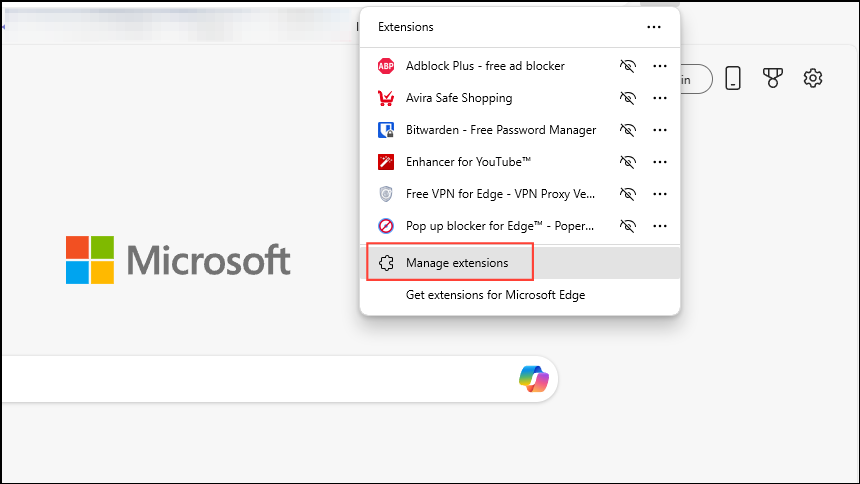Click the Free VPN for Edge icon
860x484 pixels.
[x=386, y=194]
